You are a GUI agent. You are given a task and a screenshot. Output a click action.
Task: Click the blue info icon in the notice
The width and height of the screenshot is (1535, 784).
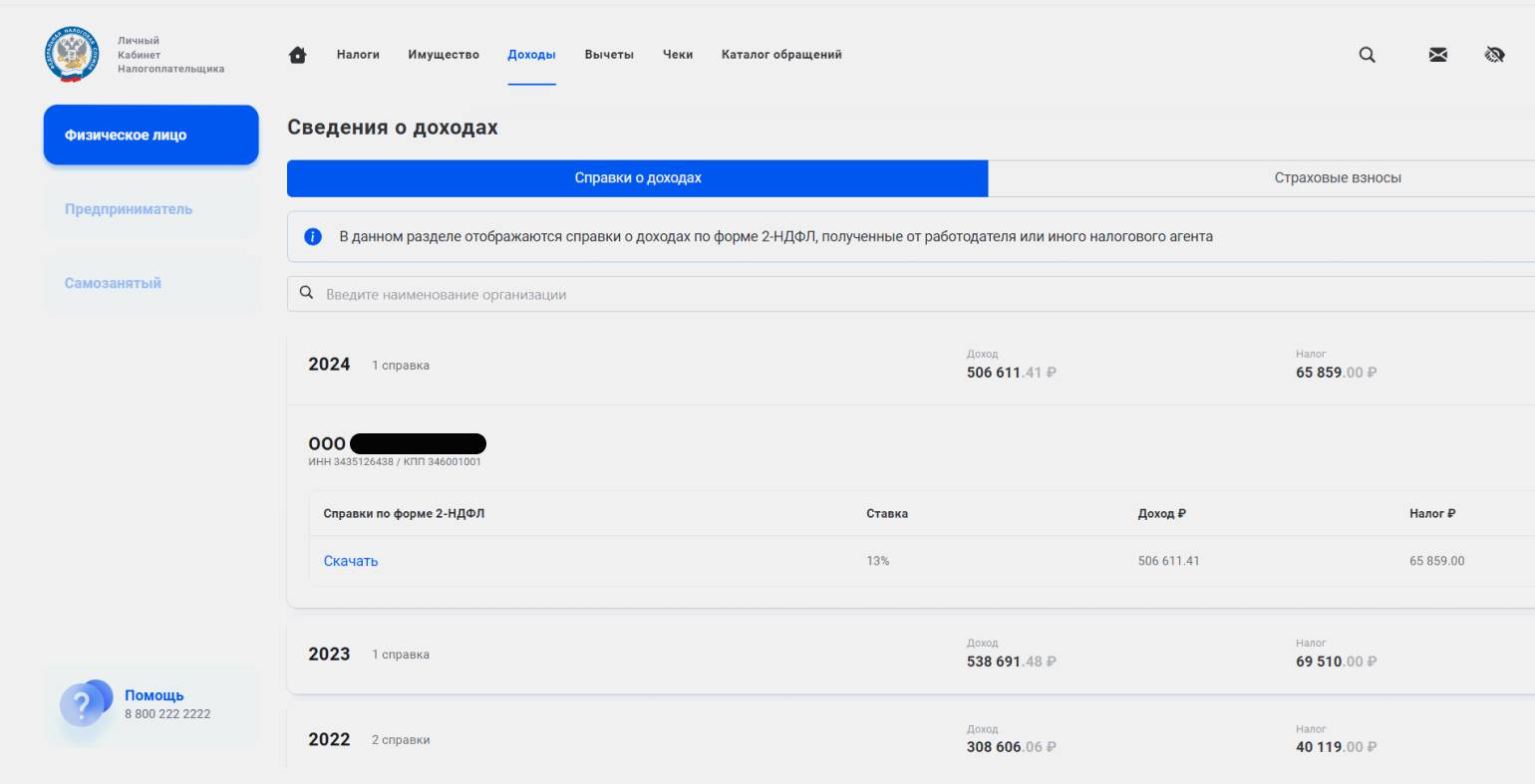coord(313,237)
